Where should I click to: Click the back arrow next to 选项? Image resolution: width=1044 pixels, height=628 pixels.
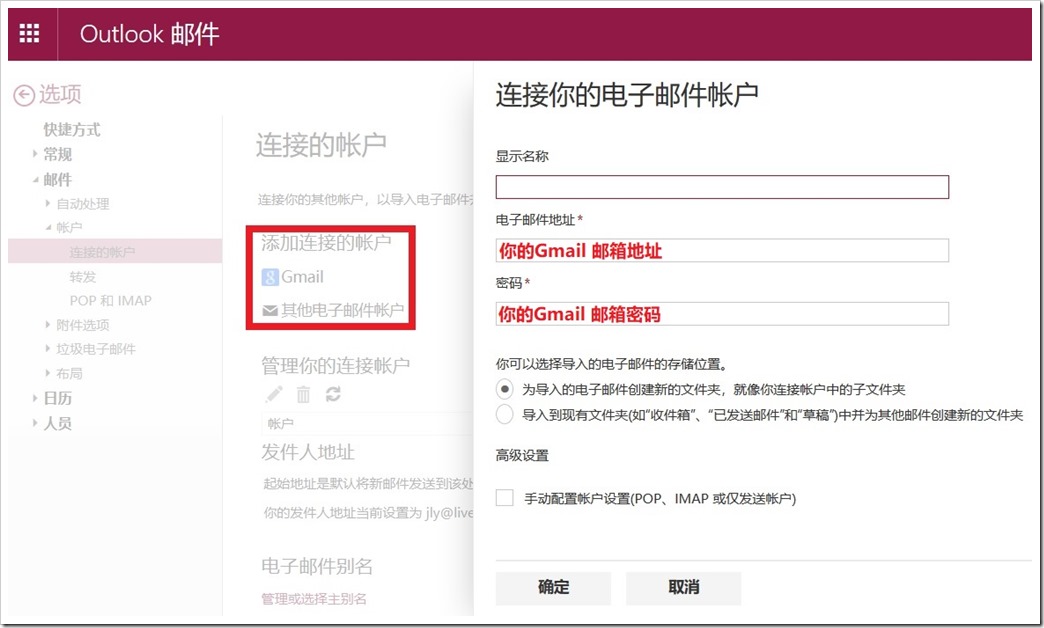[24, 95]
